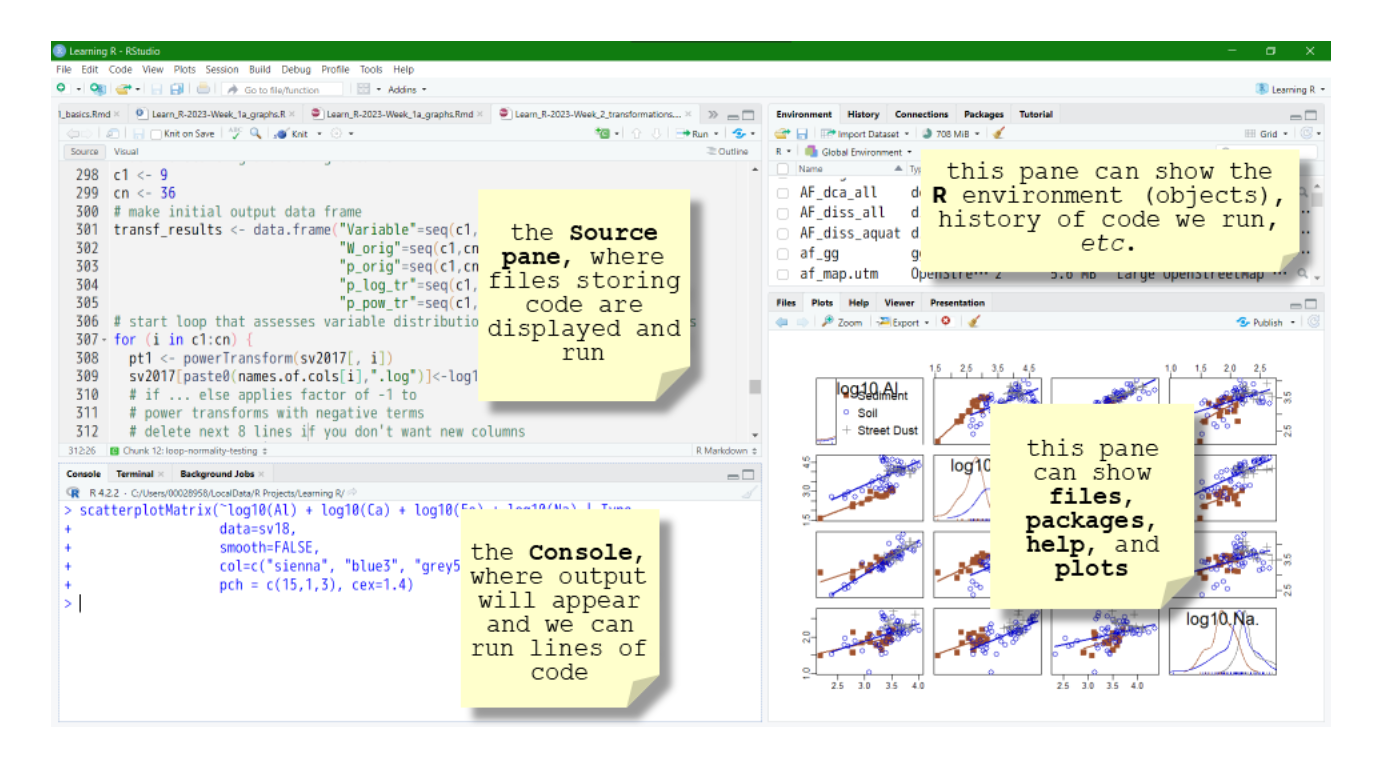Screen dimensions: 1382x768
Task: Open the Import Dataset dropdown
Action: (x=865, y=133)
